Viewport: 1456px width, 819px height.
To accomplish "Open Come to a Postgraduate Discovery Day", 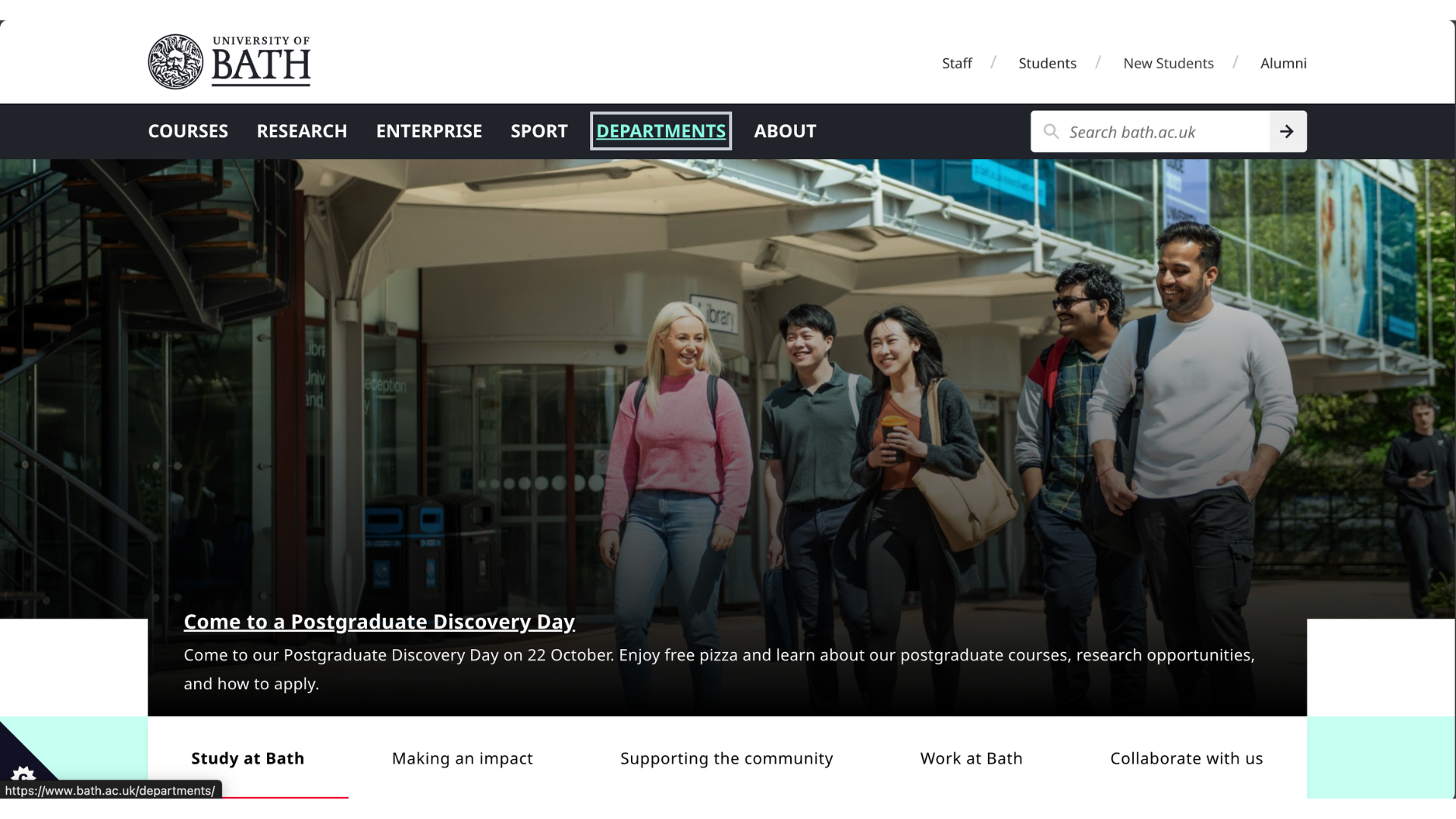I will 378,622.
